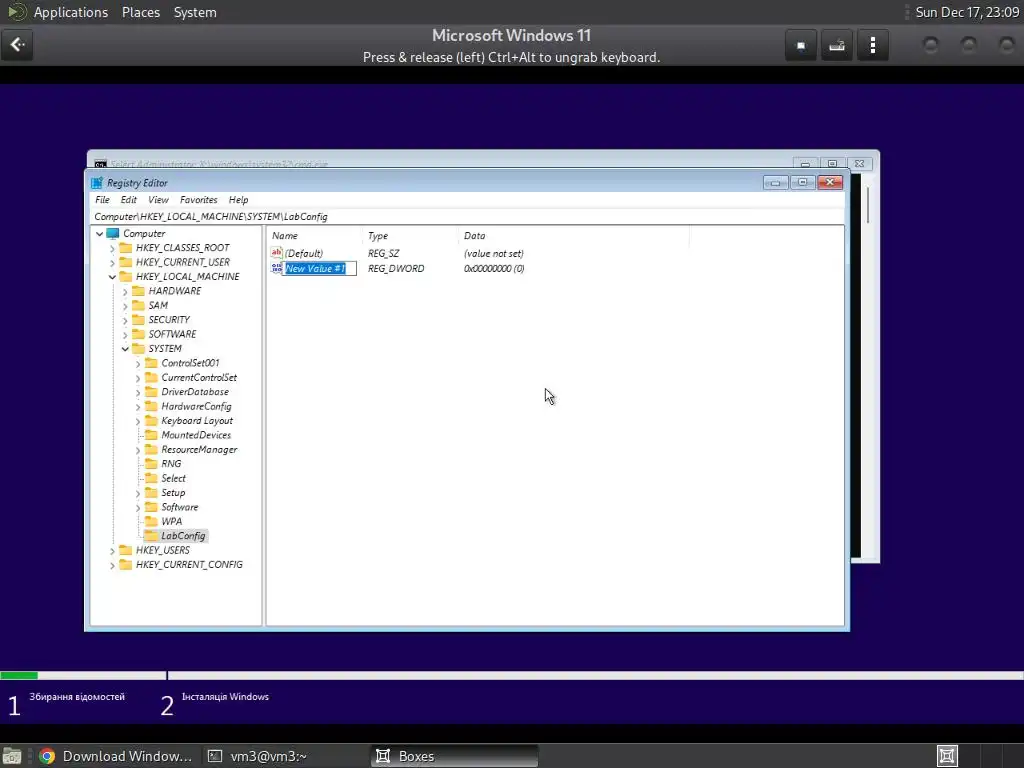Collapse the SYSTEM key
Screen dimensions: 1024x768
click(x=125, y=349)
